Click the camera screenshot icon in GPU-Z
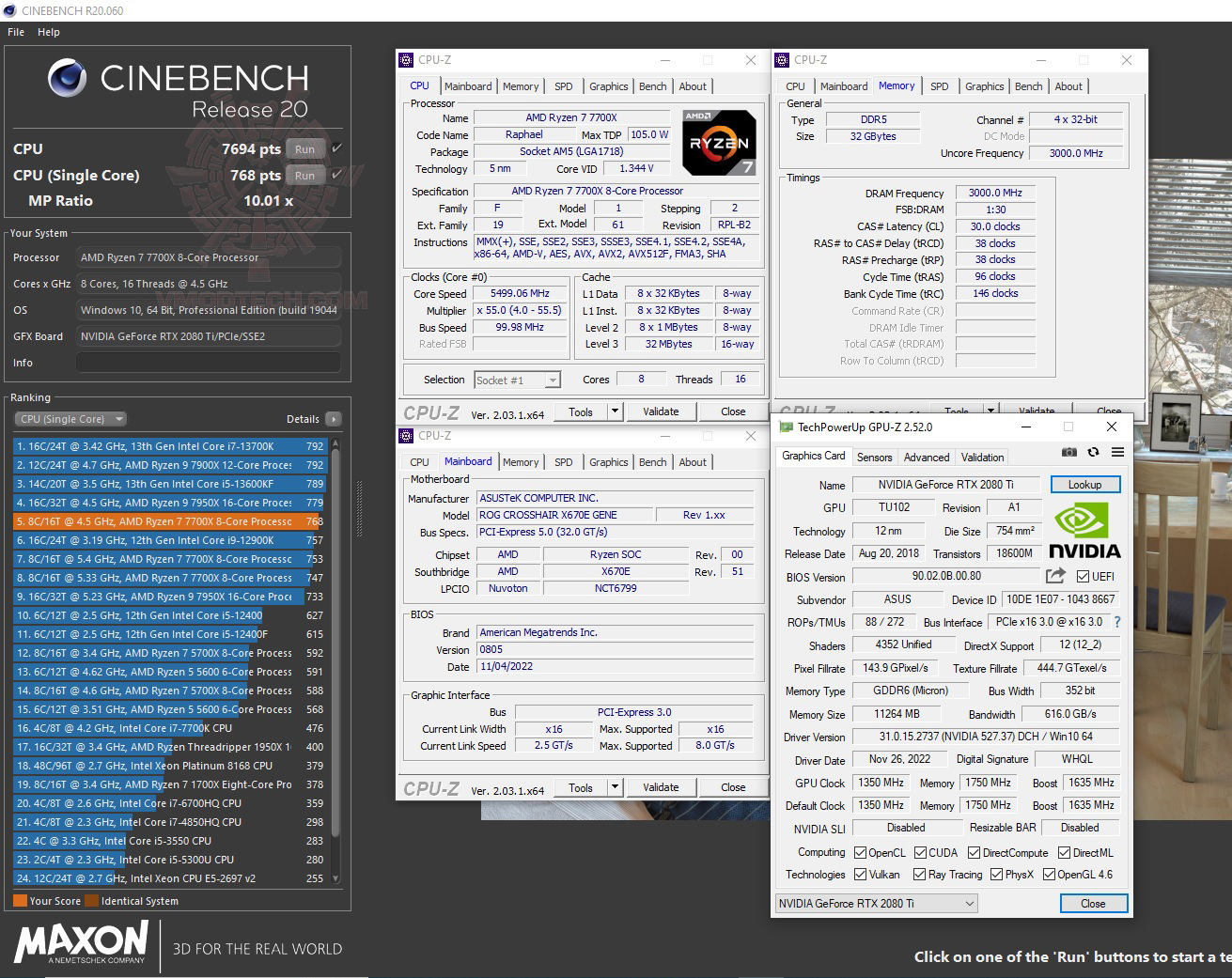Viewport: 1232px width, 978px height. click(1069, 452)
